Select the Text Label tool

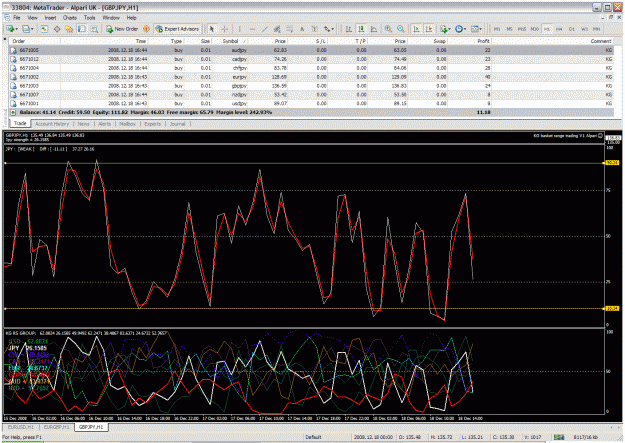point(314,29)
